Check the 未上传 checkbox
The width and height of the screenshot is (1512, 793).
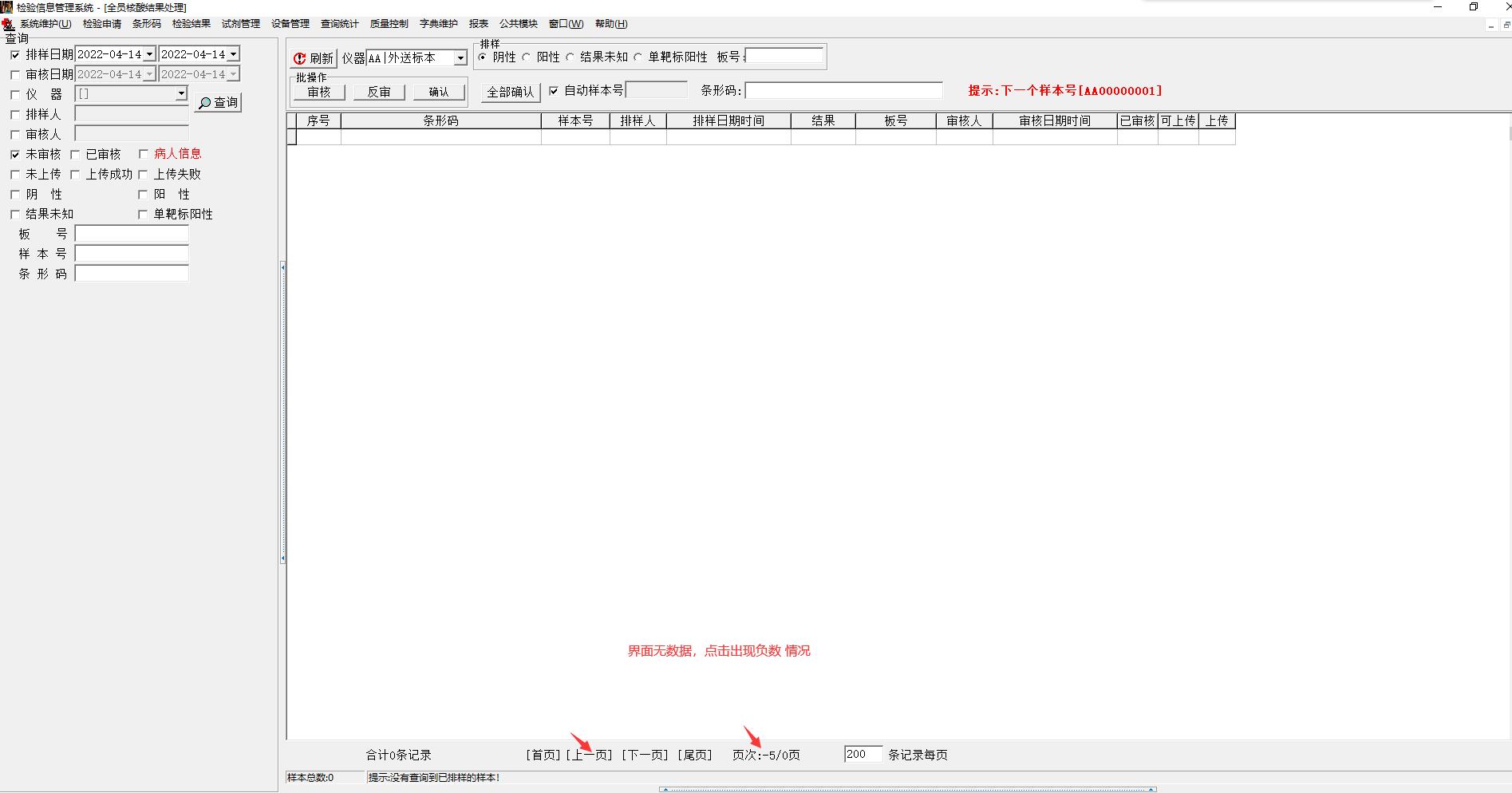point(15,175)
